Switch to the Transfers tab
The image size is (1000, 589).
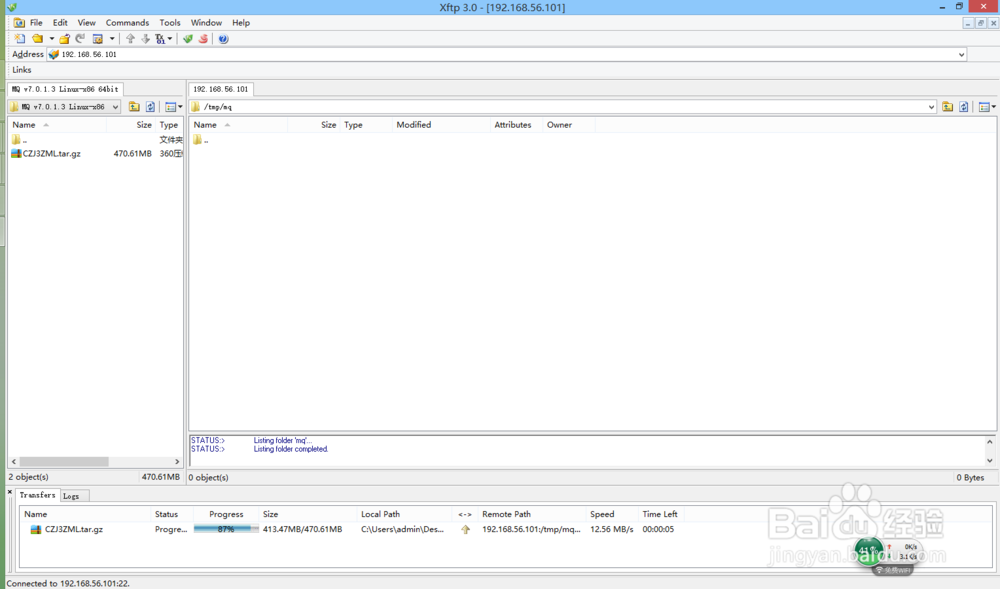click(38, 495)
